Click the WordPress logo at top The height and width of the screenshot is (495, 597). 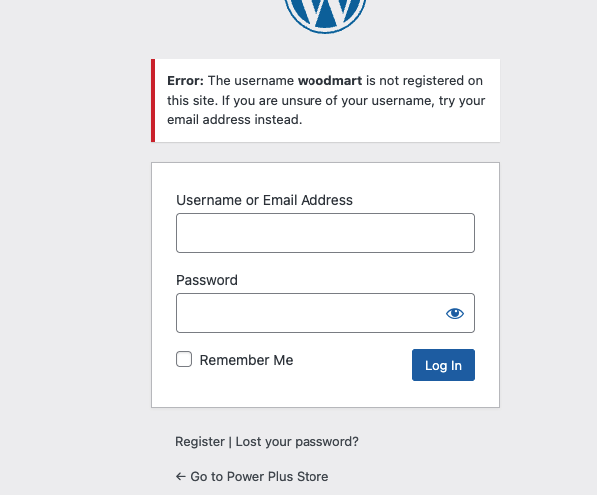click(x=325, y=15)
